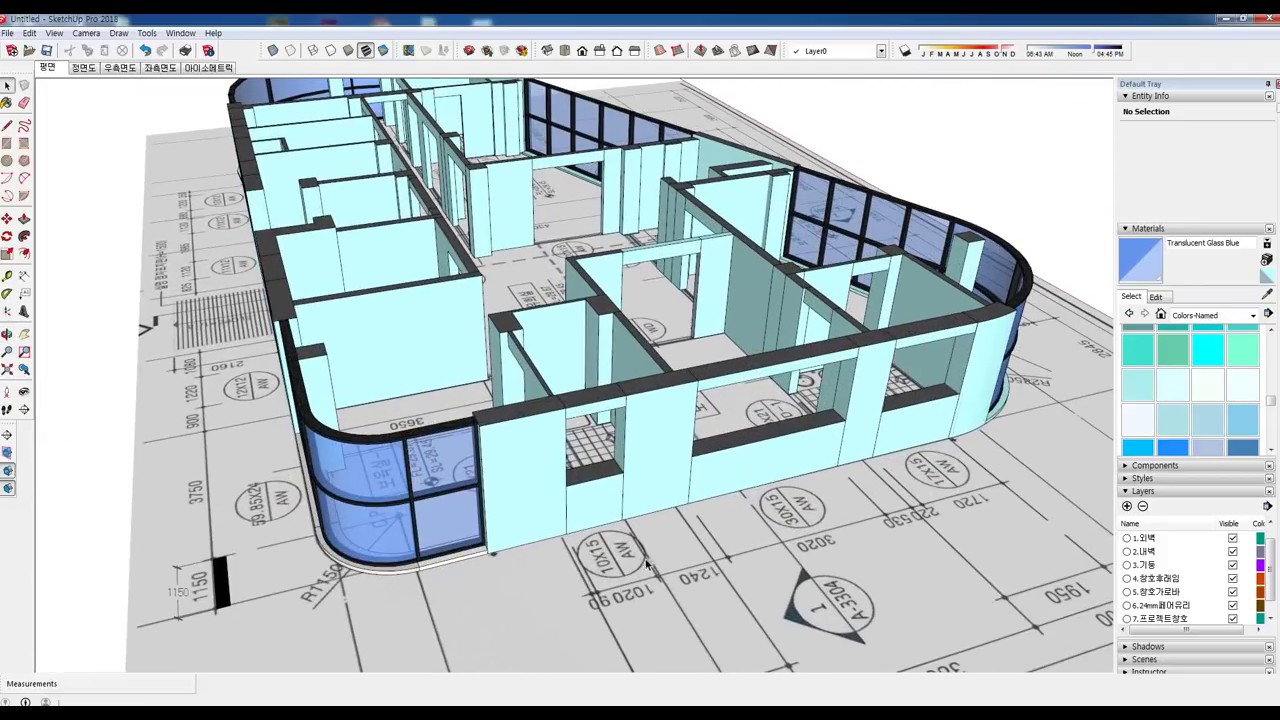Switch to Back view house icon
The width and height of the screenshot is (1280, 720).
click(617, 50)
